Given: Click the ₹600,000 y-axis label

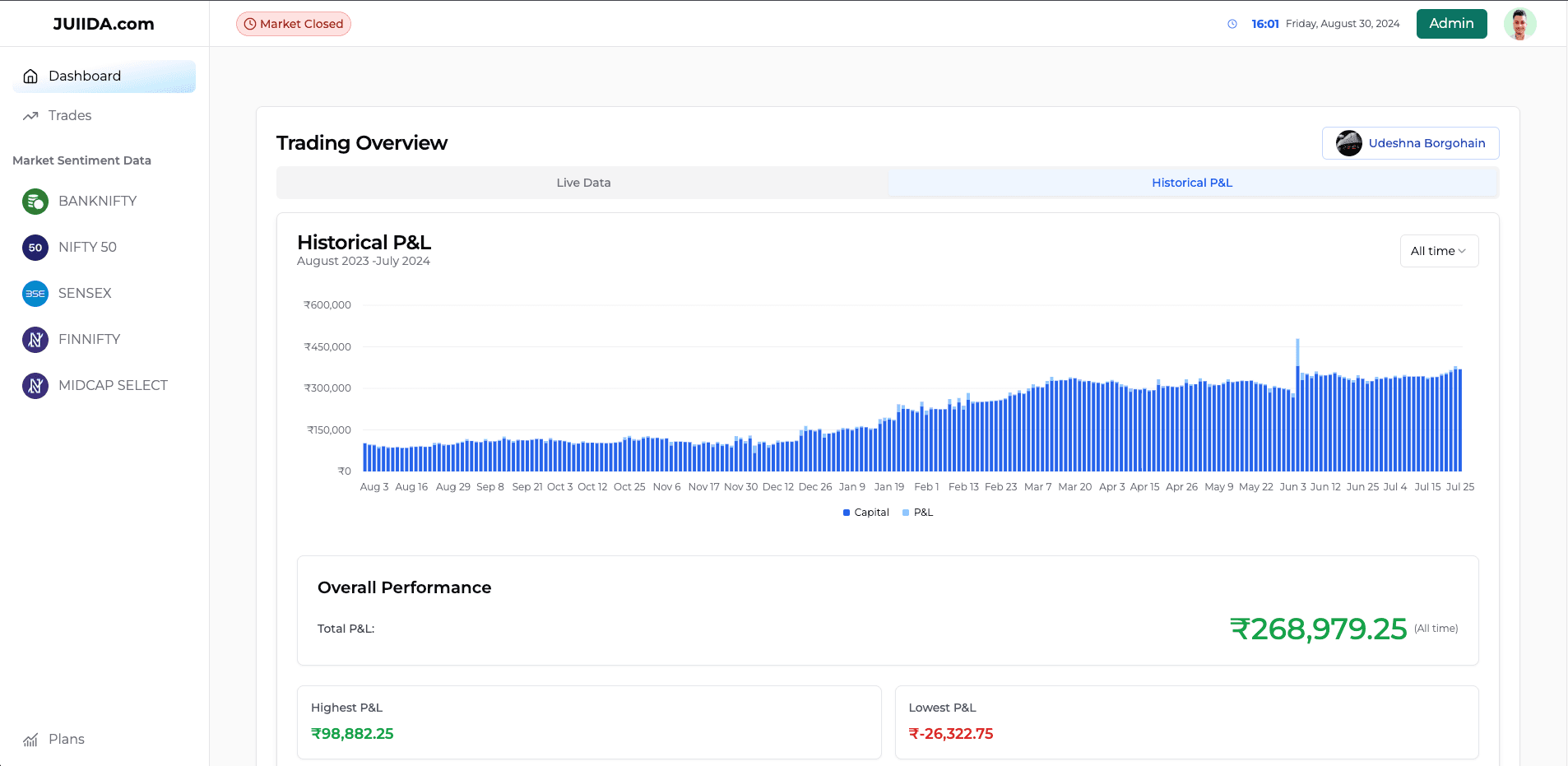Looking at the screenshot, I should click(327, 305).
